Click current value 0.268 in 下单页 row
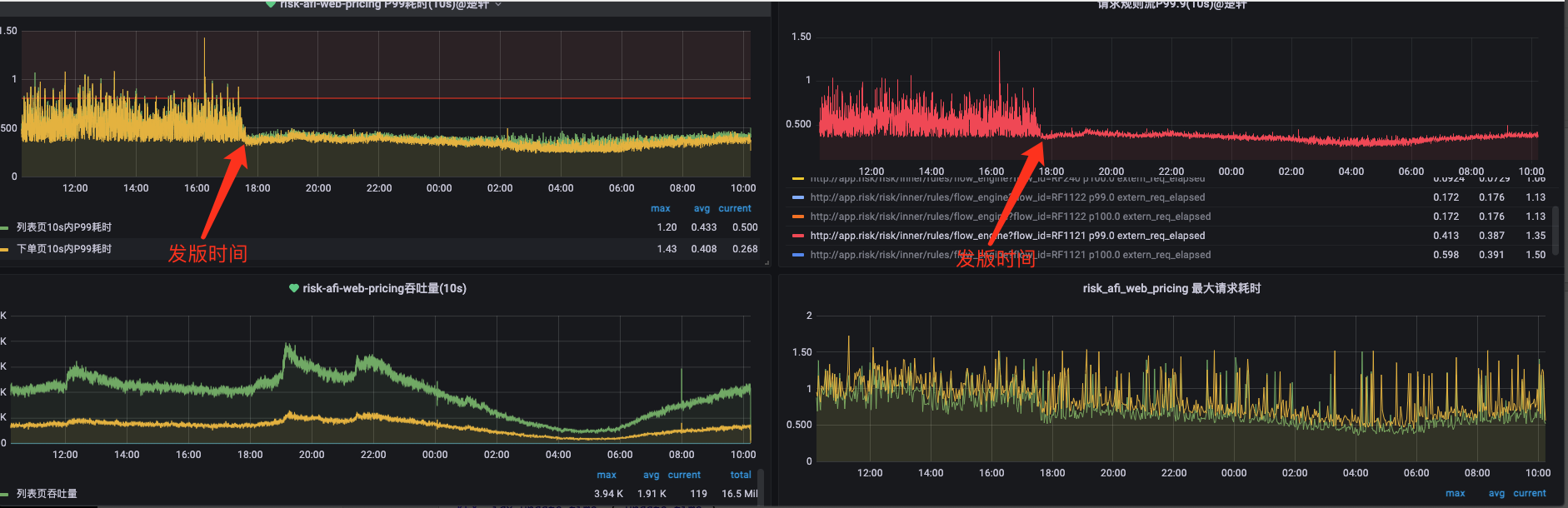 click(x=745, y=249)
